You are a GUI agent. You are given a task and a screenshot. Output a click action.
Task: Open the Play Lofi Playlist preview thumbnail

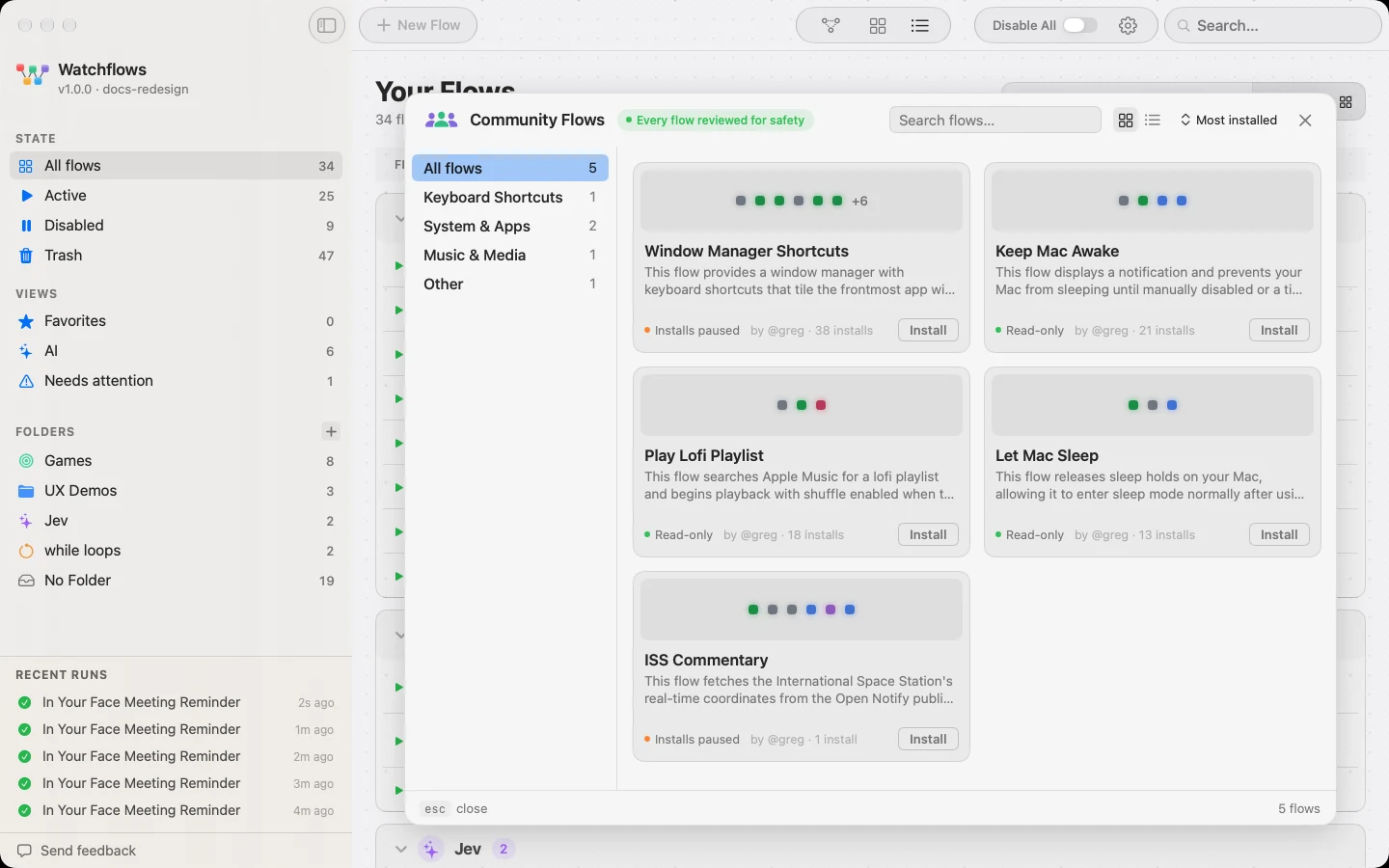[802, 405]
